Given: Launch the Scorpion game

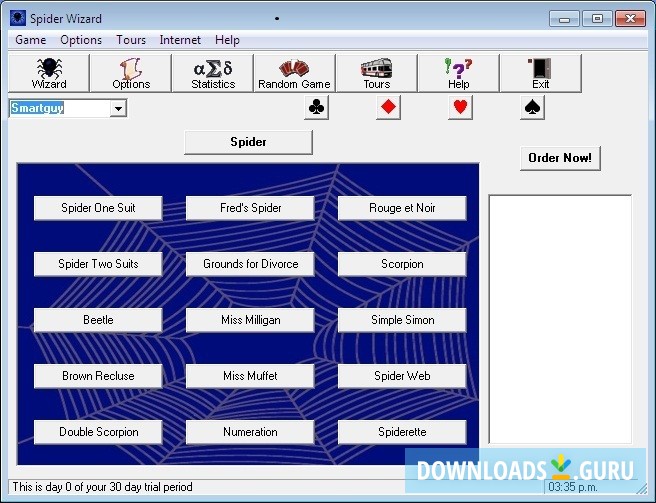Looking at the screenshot, I should (x=402, y=264).
